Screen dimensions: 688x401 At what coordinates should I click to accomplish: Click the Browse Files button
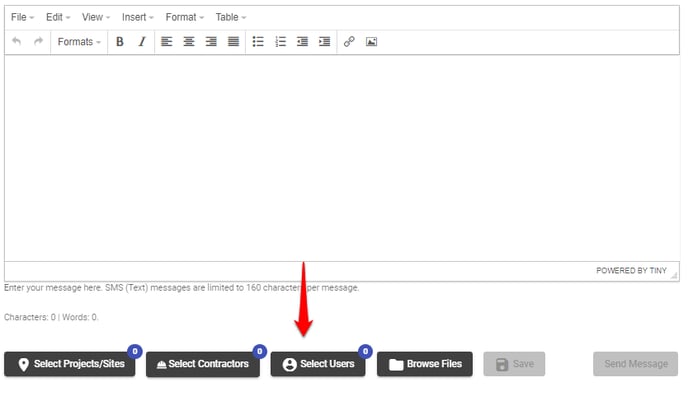425,364
